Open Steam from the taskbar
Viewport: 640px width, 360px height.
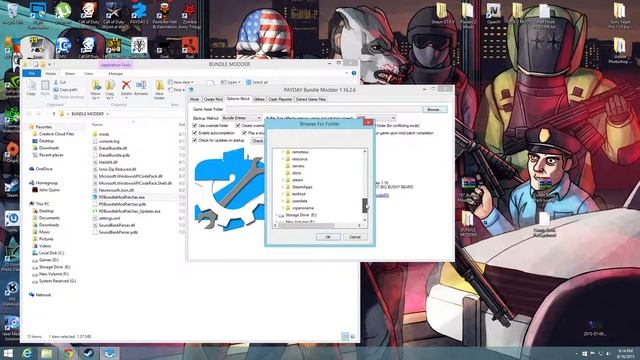89,353
